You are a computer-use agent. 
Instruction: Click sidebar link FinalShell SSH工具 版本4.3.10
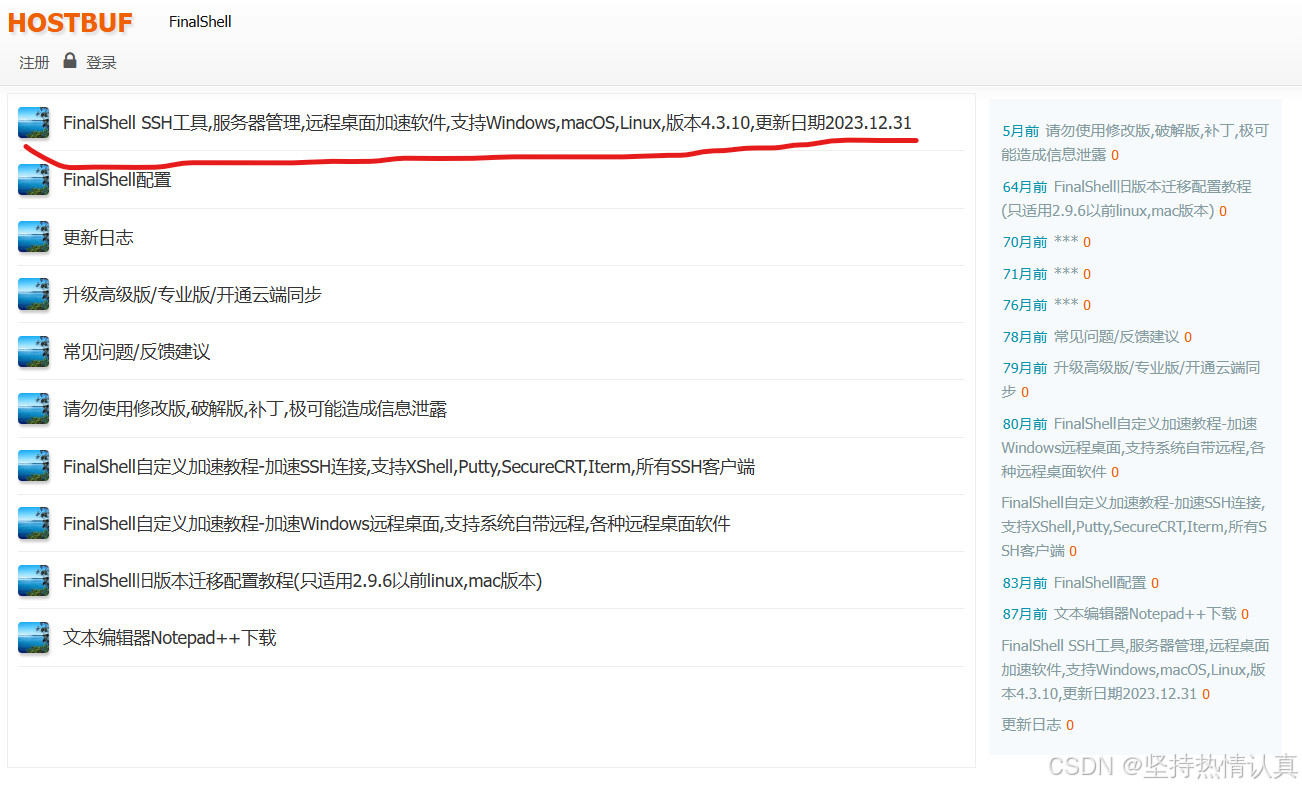(x=1135, y=669)
